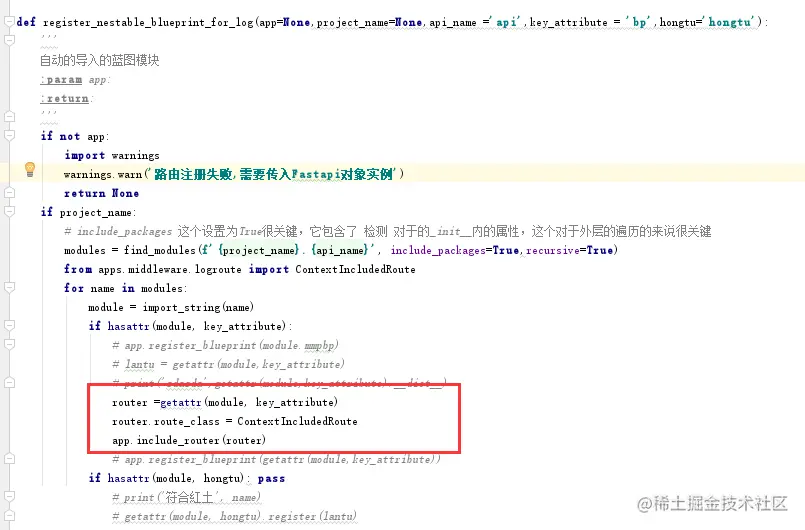Collapse the docstring at its opening quotes
The width and height of the screenshot is (805, 530).
tap(9, 40)
